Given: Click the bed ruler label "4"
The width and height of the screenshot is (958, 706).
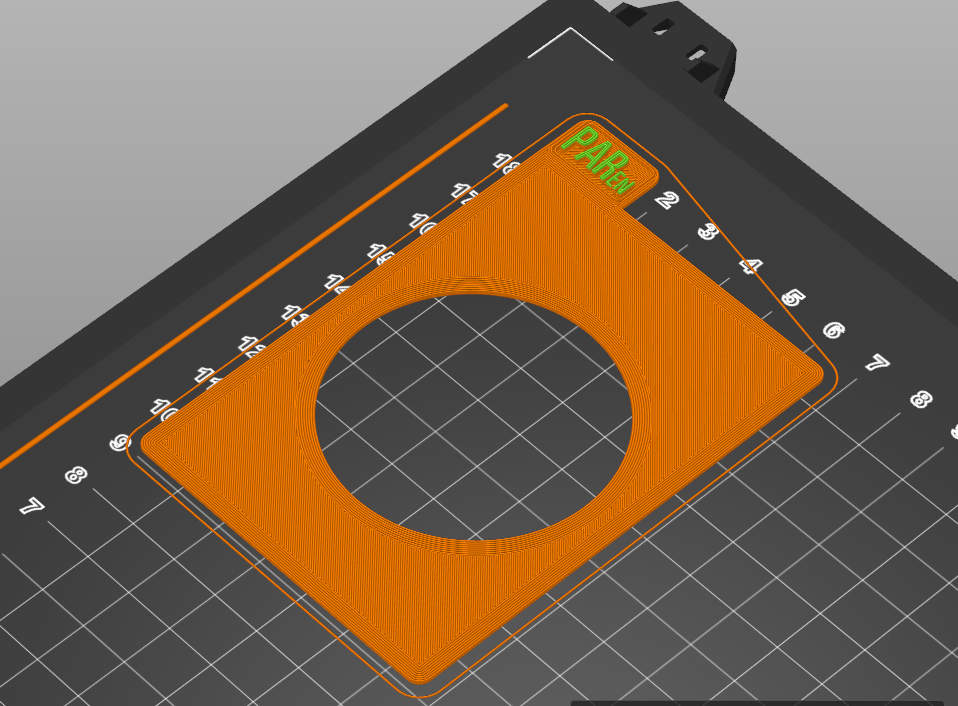Looking at the screenshot, I should (750, 266).
